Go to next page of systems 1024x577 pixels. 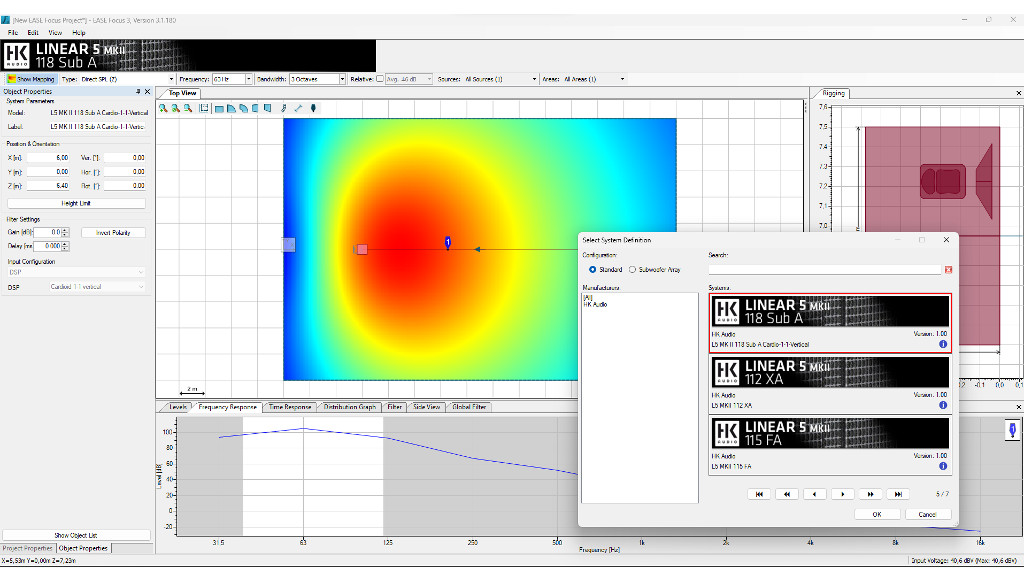click(x=842, y=494)
